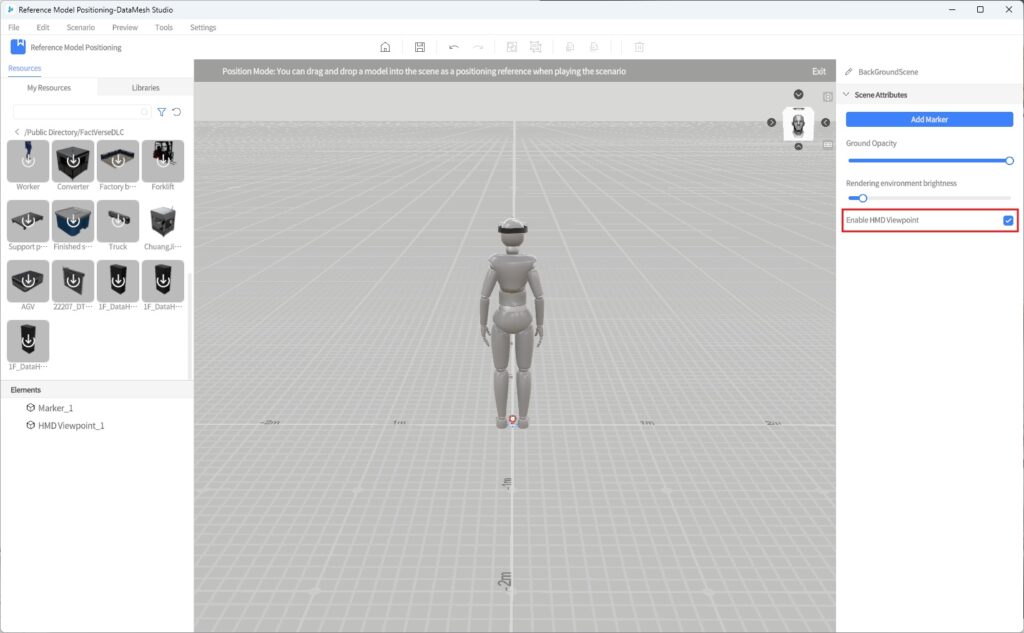Click the Home icon in the toolbar
The image size is (1024, 633).
pyautogui.click(x=385, y=46)
